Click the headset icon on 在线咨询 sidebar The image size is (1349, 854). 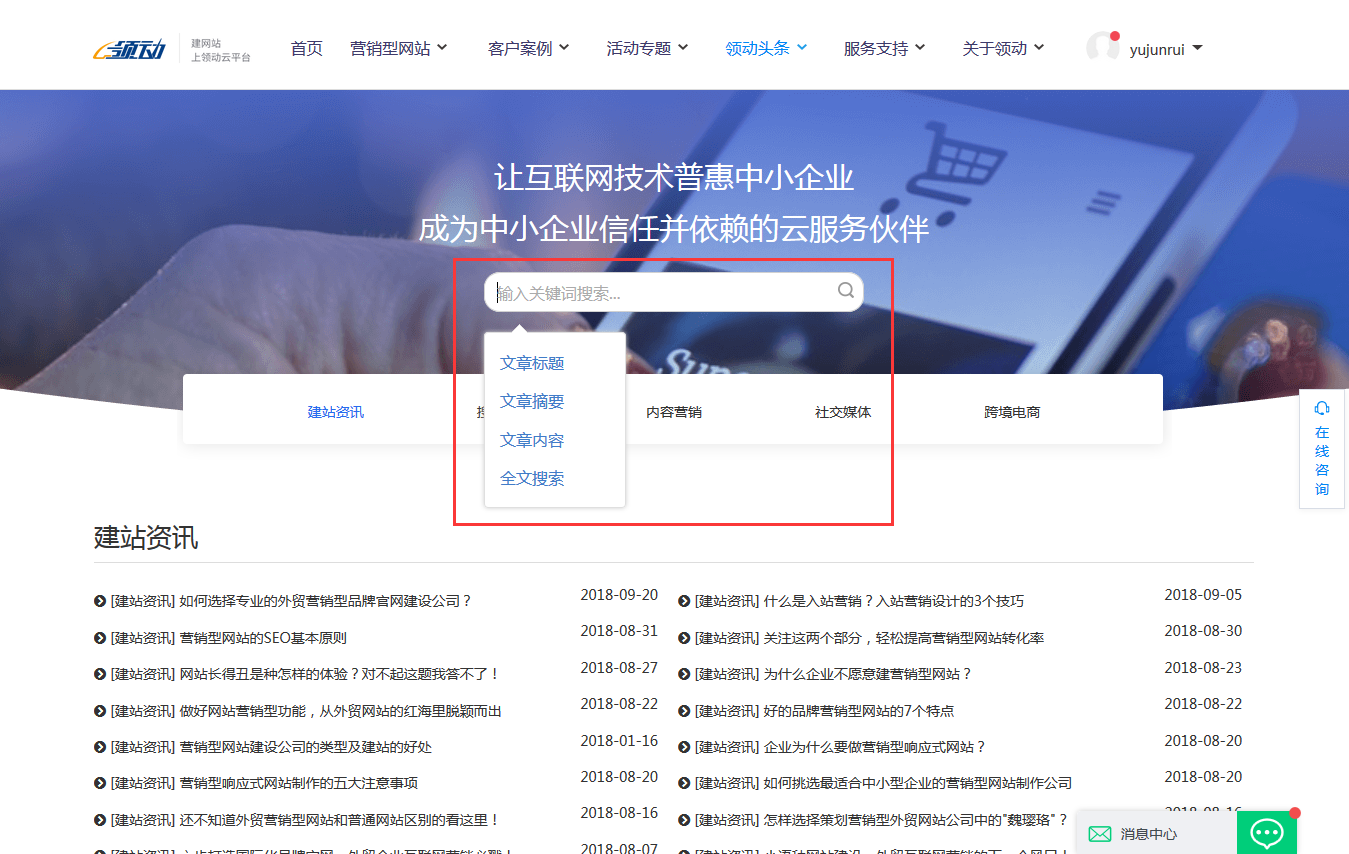pos(1322,409)
